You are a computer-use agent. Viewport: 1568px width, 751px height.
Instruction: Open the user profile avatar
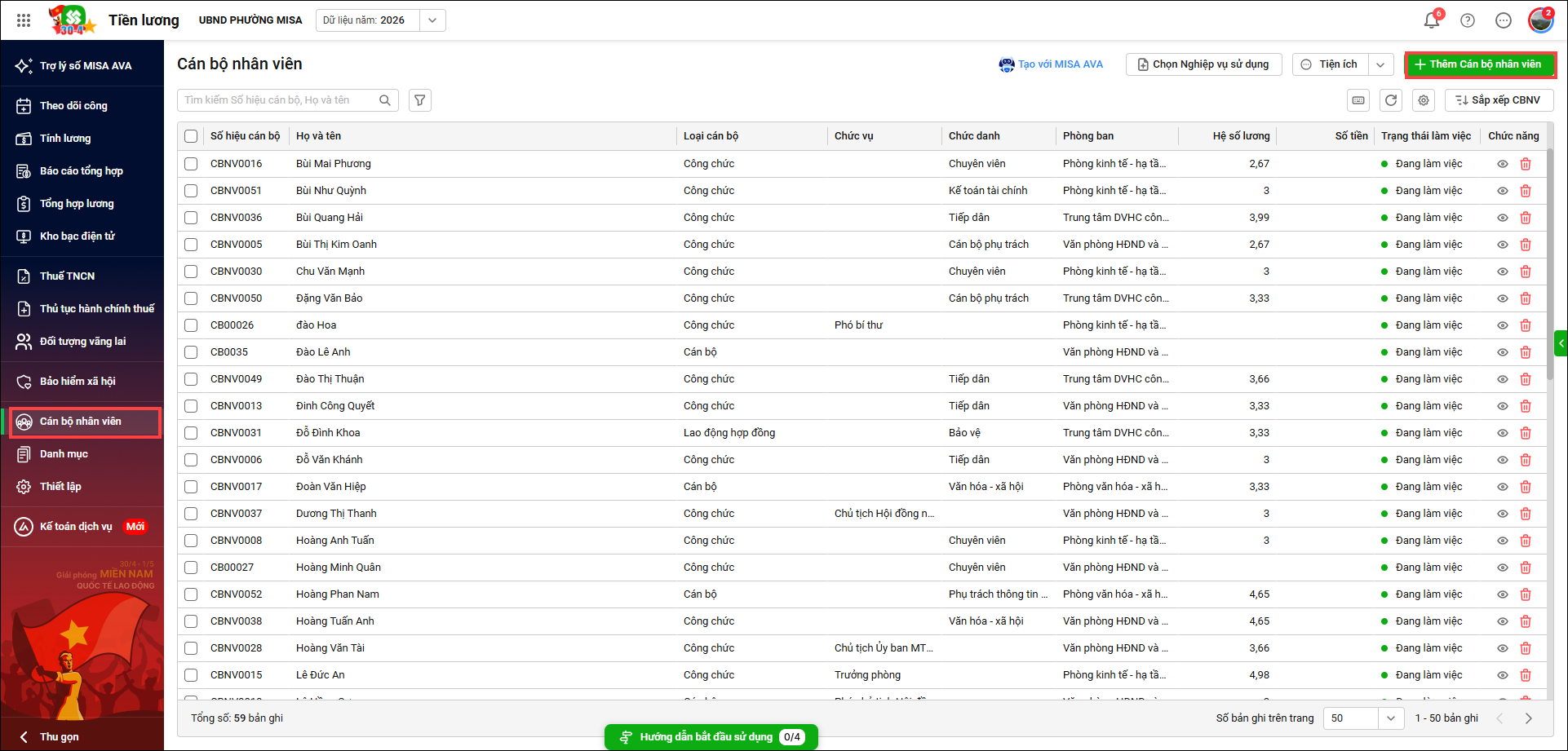click(1541, 20)
